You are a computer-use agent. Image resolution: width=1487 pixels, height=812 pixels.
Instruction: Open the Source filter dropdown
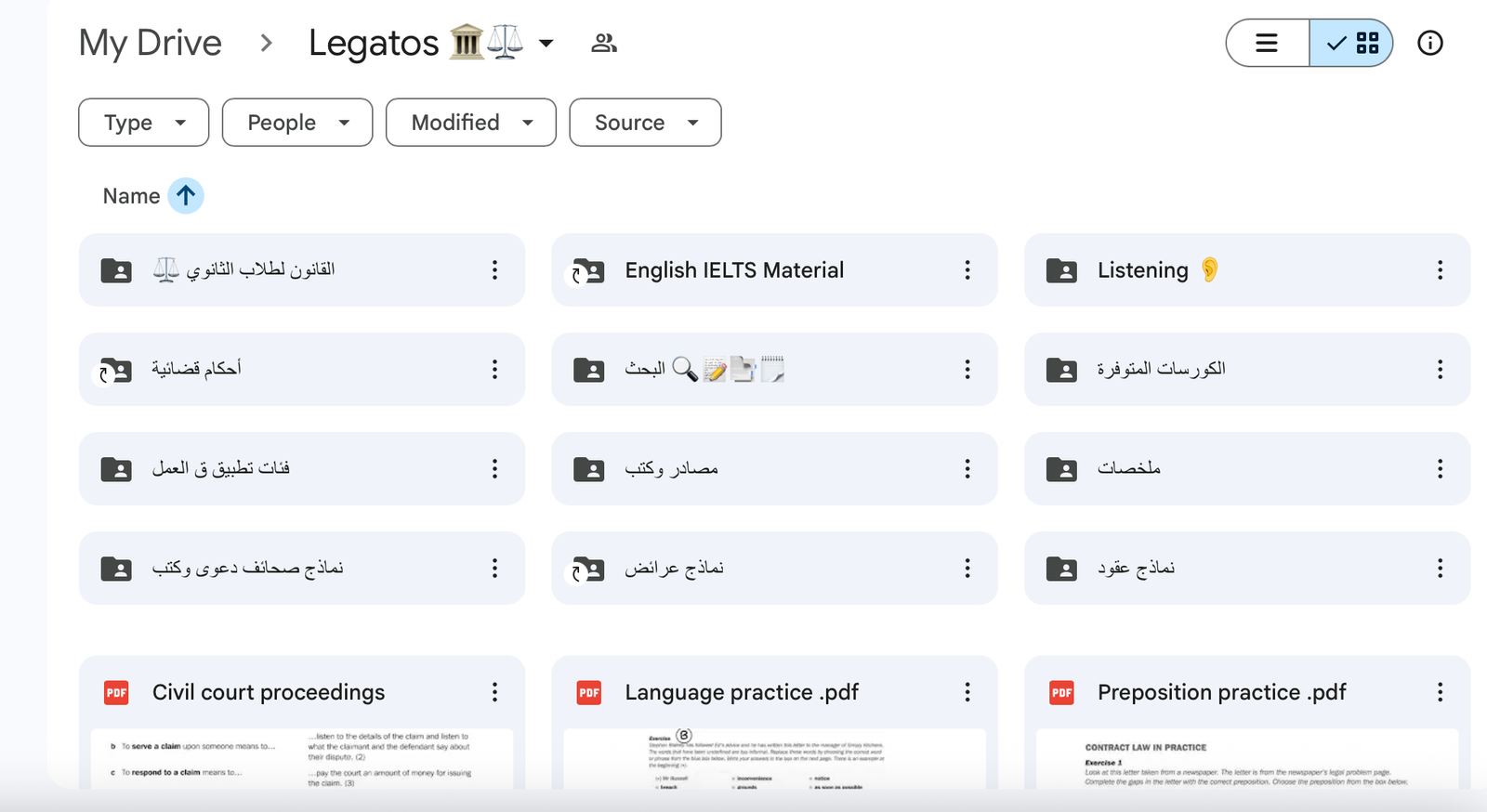pos(645,123)
